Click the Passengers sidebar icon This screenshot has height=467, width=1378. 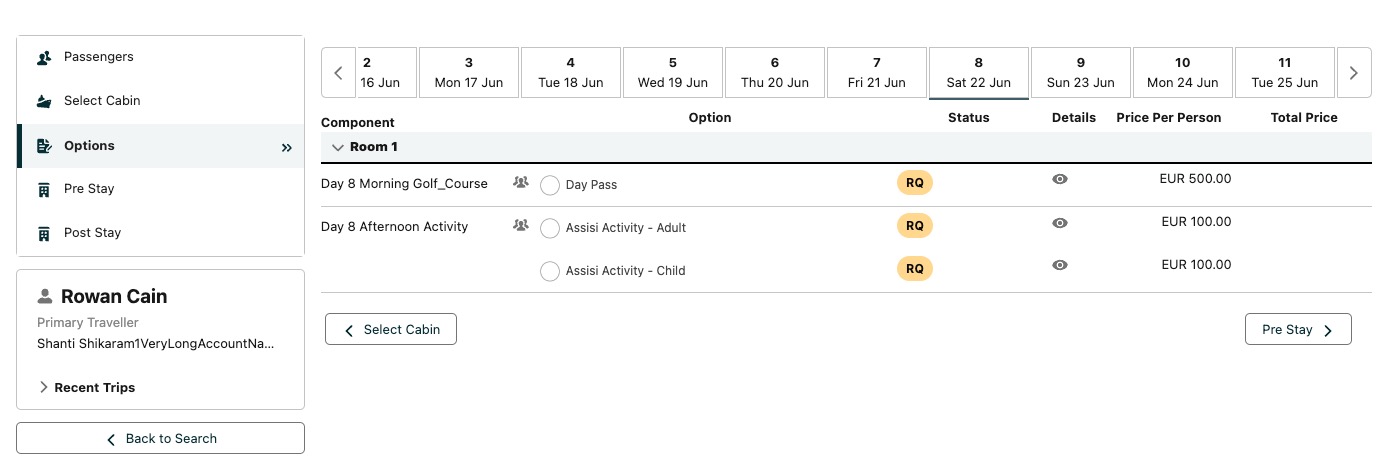[x=44, y=58]
